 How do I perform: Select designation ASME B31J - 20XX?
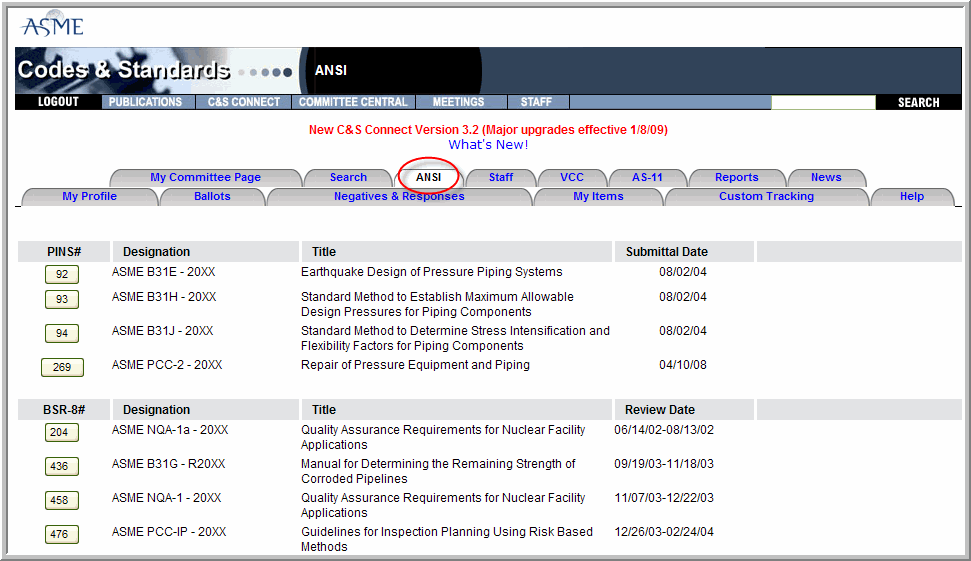coord(162,331)
